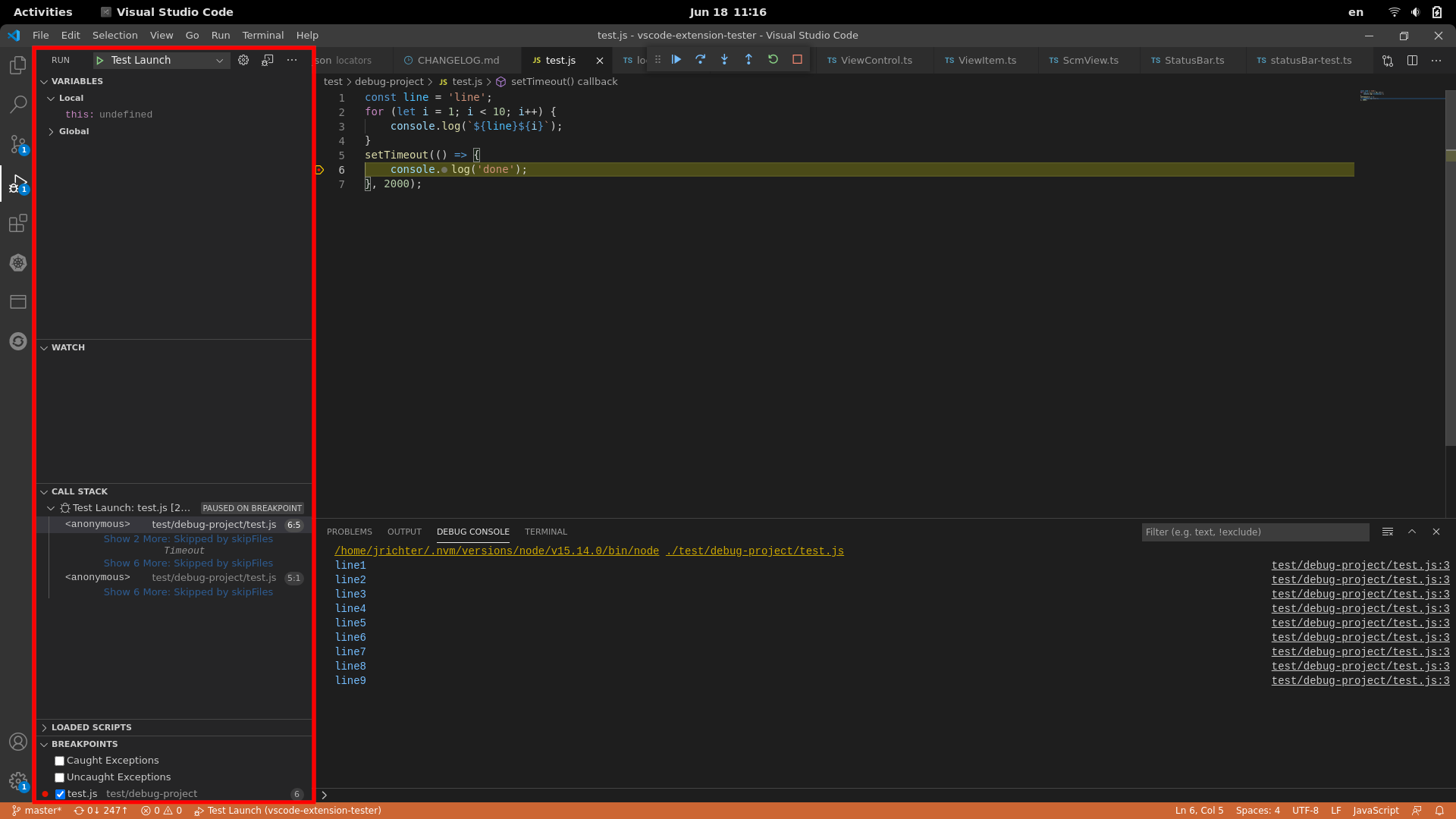This screenshot has width=1456, height=819.
Task: Expand the Global scope
Action: [x=174, y=131]
